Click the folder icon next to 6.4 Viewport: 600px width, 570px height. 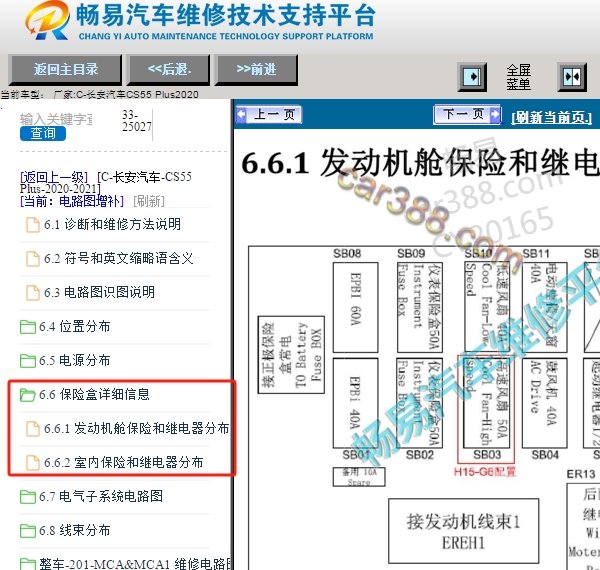point(28,327)
